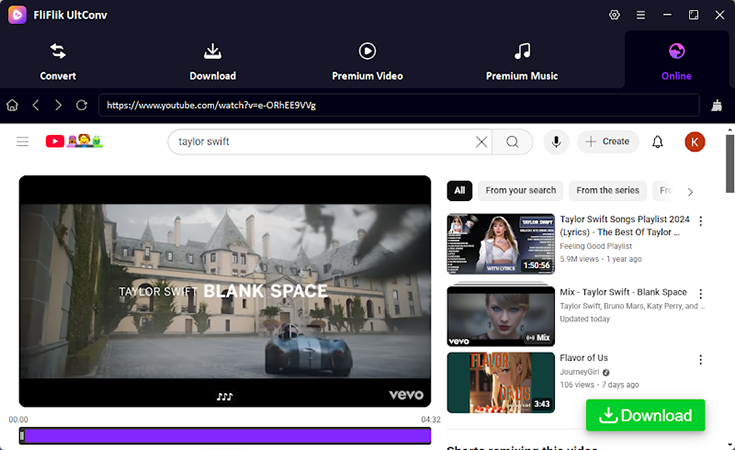Click the 04:32 end time label
The width and height of the screenshot is (735, 450).
click(x=430, y=420)
